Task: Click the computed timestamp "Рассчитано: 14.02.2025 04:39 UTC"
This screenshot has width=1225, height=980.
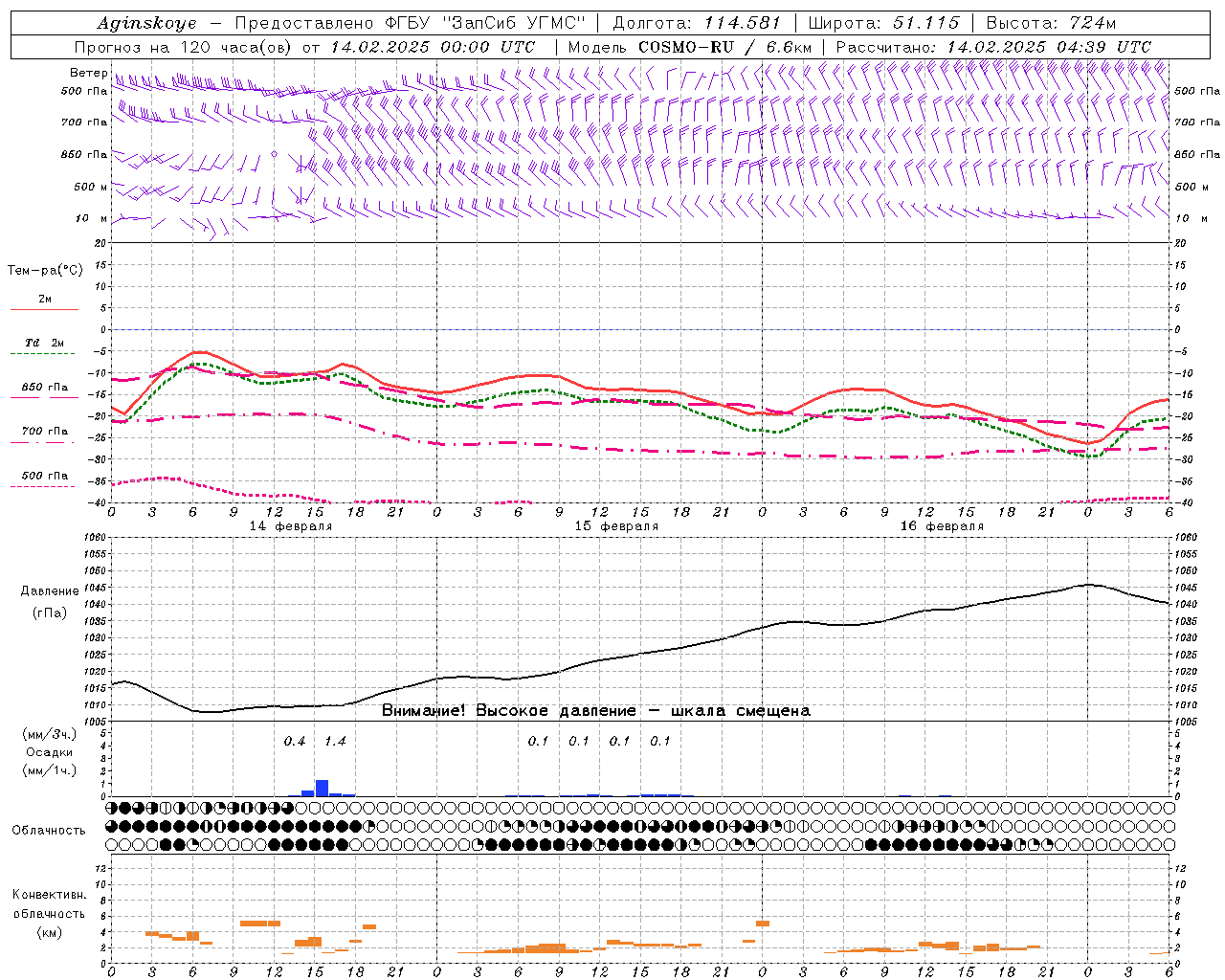Action: 993,47
